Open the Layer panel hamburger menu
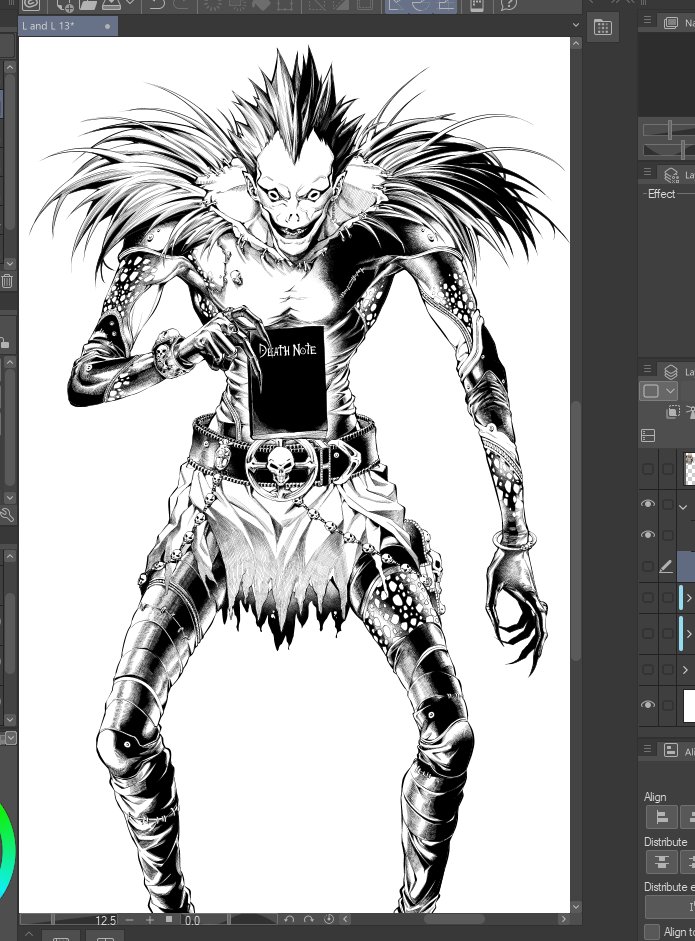This screenshot has height=941, width=695. click(647, 368)
